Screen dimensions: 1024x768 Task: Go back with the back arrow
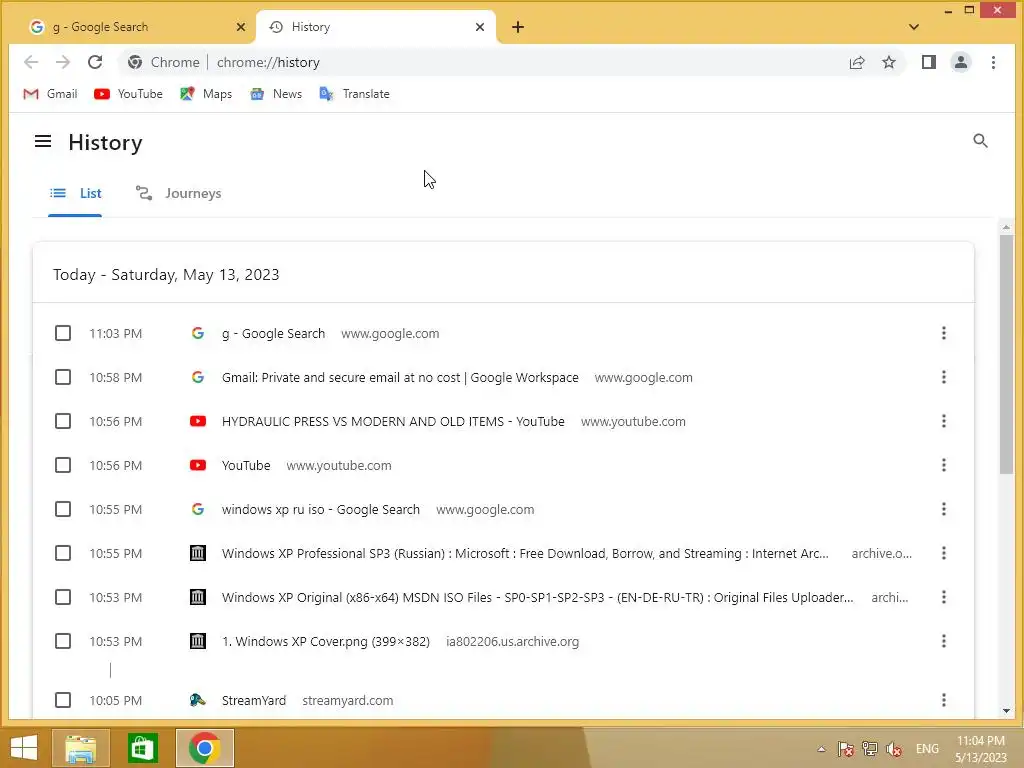[31, 62]
